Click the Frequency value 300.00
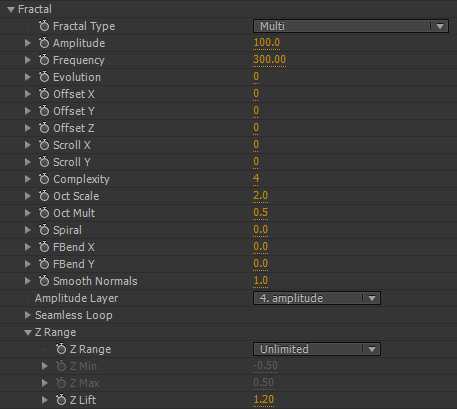The width and height of the screenshot is (457, 409). pyautogui.click(x=269, y=59)
